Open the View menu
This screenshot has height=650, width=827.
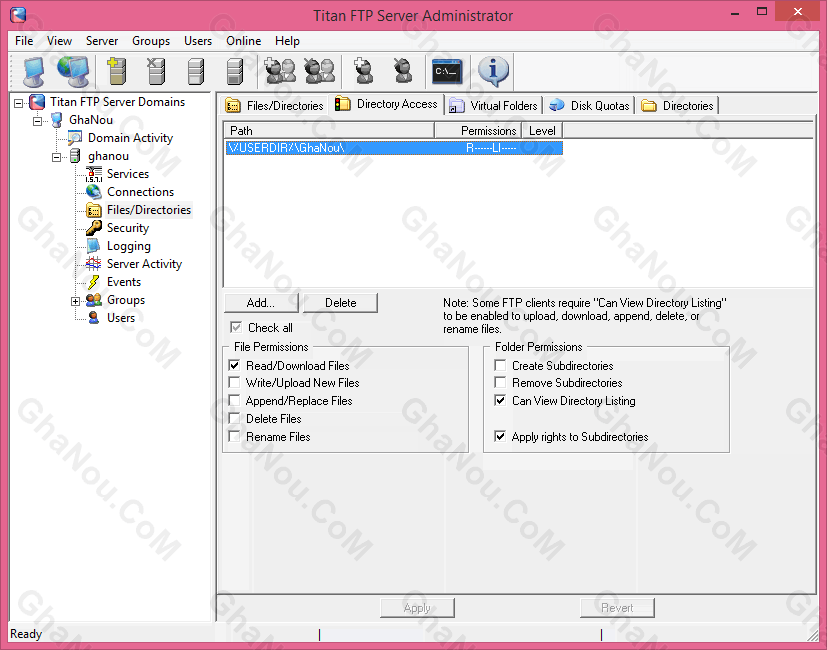tap(59, 41)
